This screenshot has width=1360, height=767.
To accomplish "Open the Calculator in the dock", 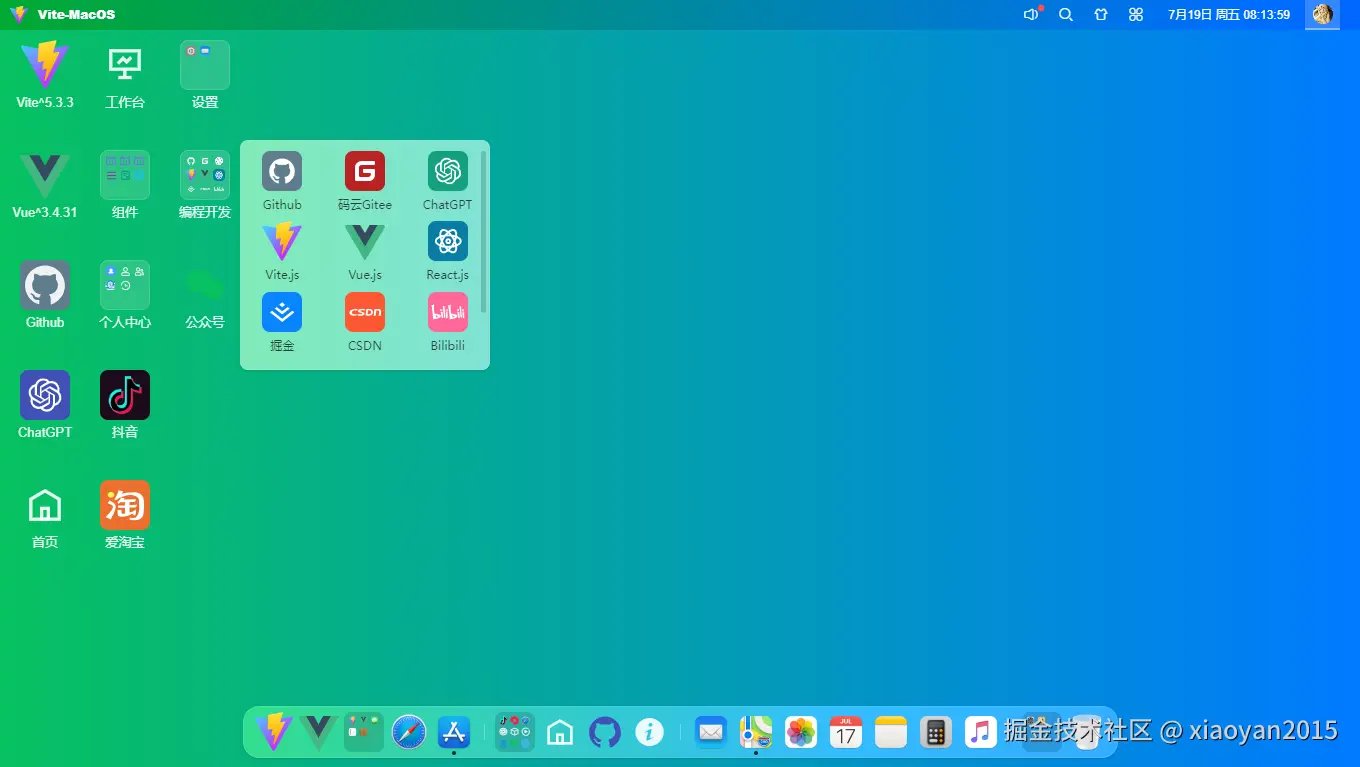I will (935, 732).
